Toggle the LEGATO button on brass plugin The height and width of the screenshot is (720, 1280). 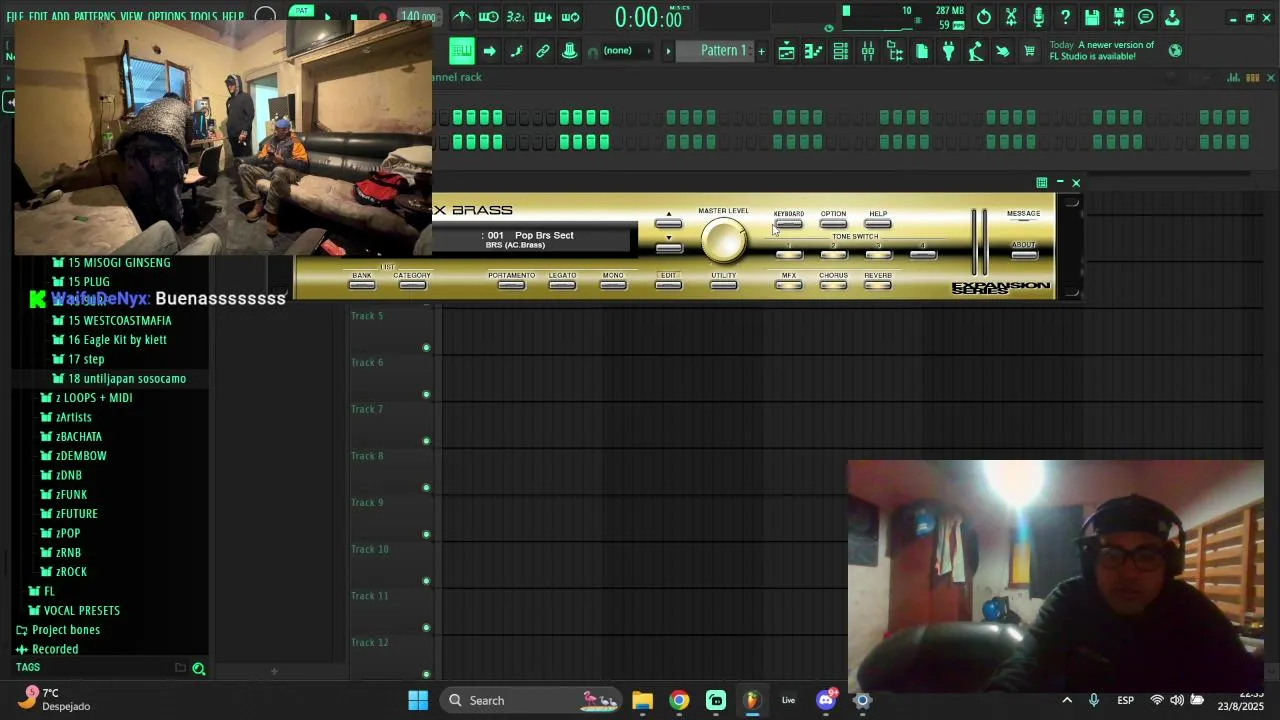coord(562,285)
